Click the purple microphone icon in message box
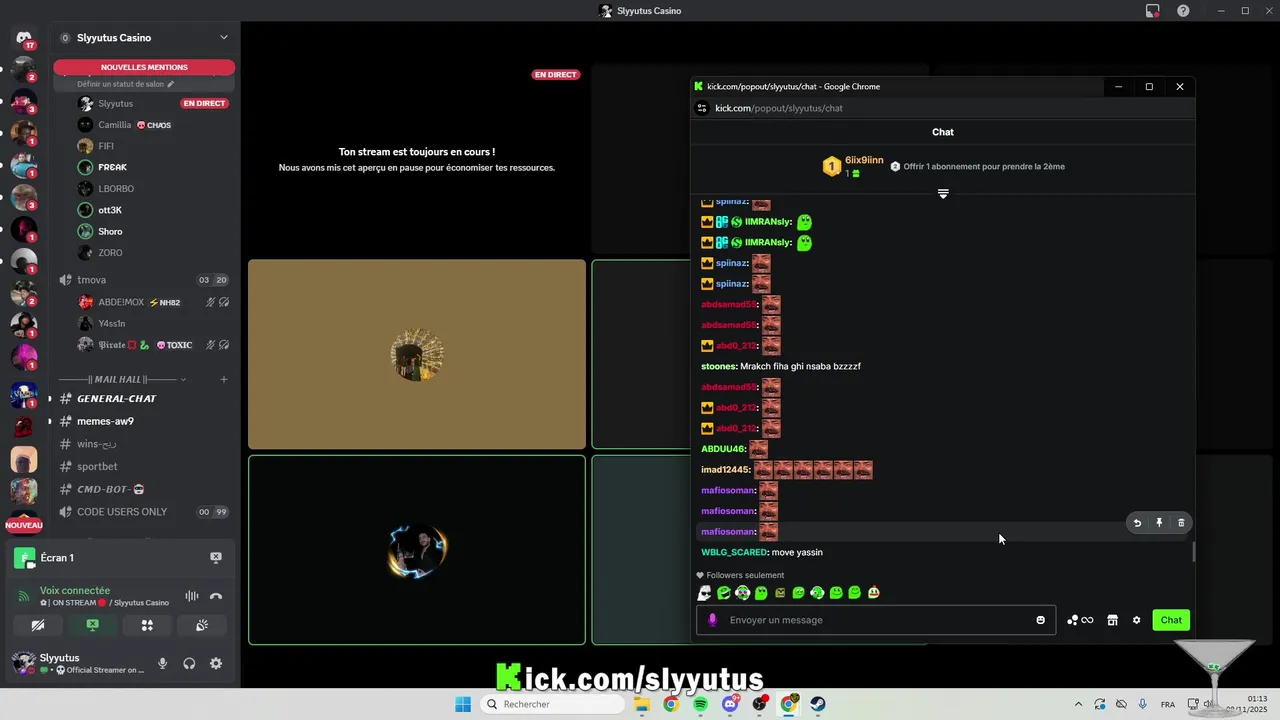The width and height of the screenshot is (1280, 720). tap(713, 620)
